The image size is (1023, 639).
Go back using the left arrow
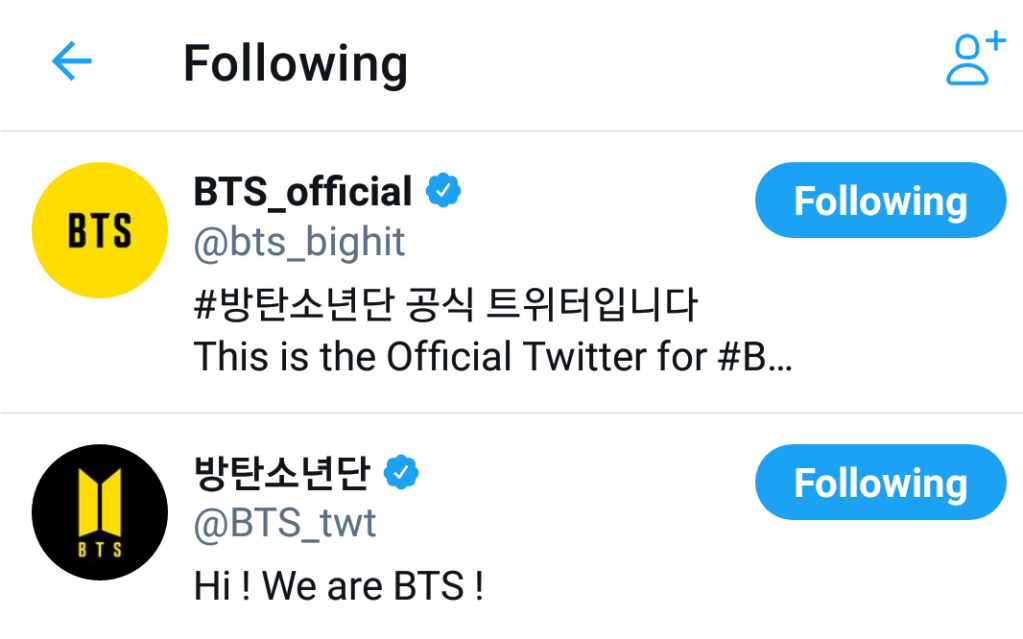71,63
